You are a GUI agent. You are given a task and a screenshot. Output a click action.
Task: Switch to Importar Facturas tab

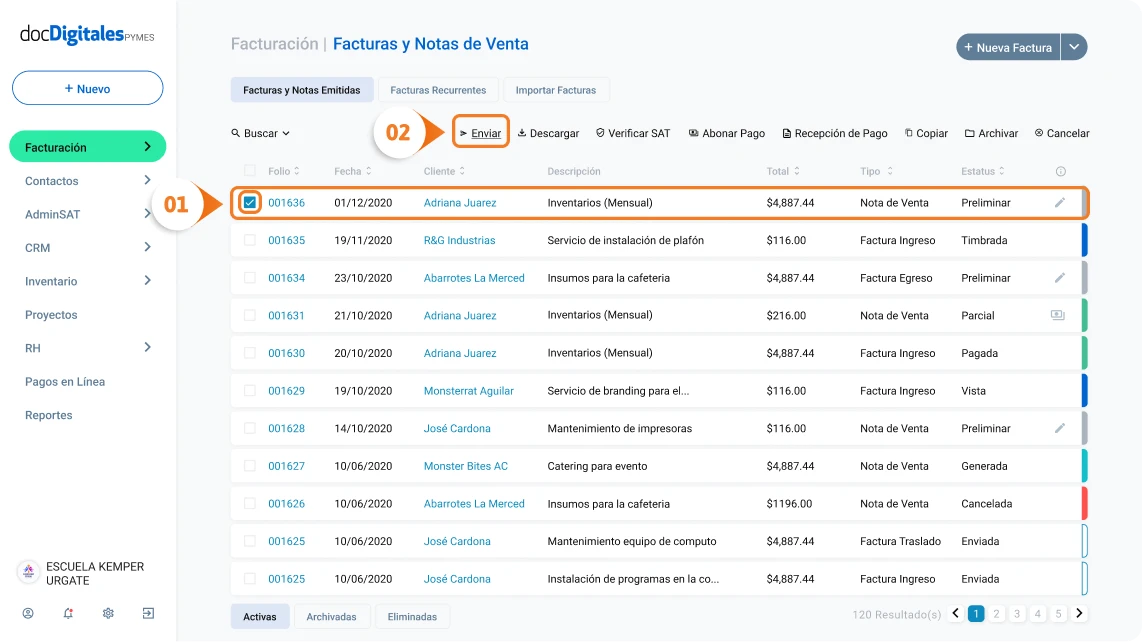pos(556,90)
